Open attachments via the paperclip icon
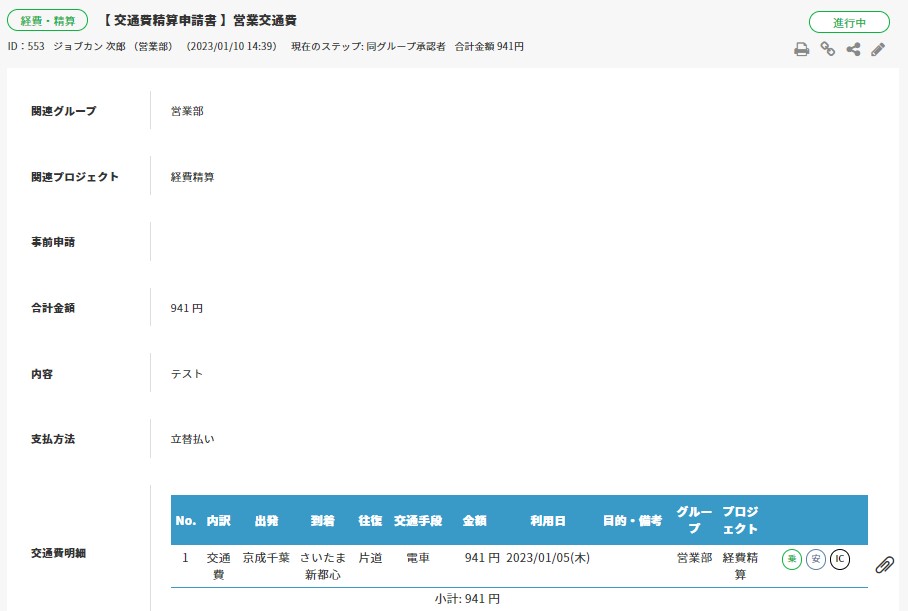This screenshot has height=611, width=908. (884, 565)
